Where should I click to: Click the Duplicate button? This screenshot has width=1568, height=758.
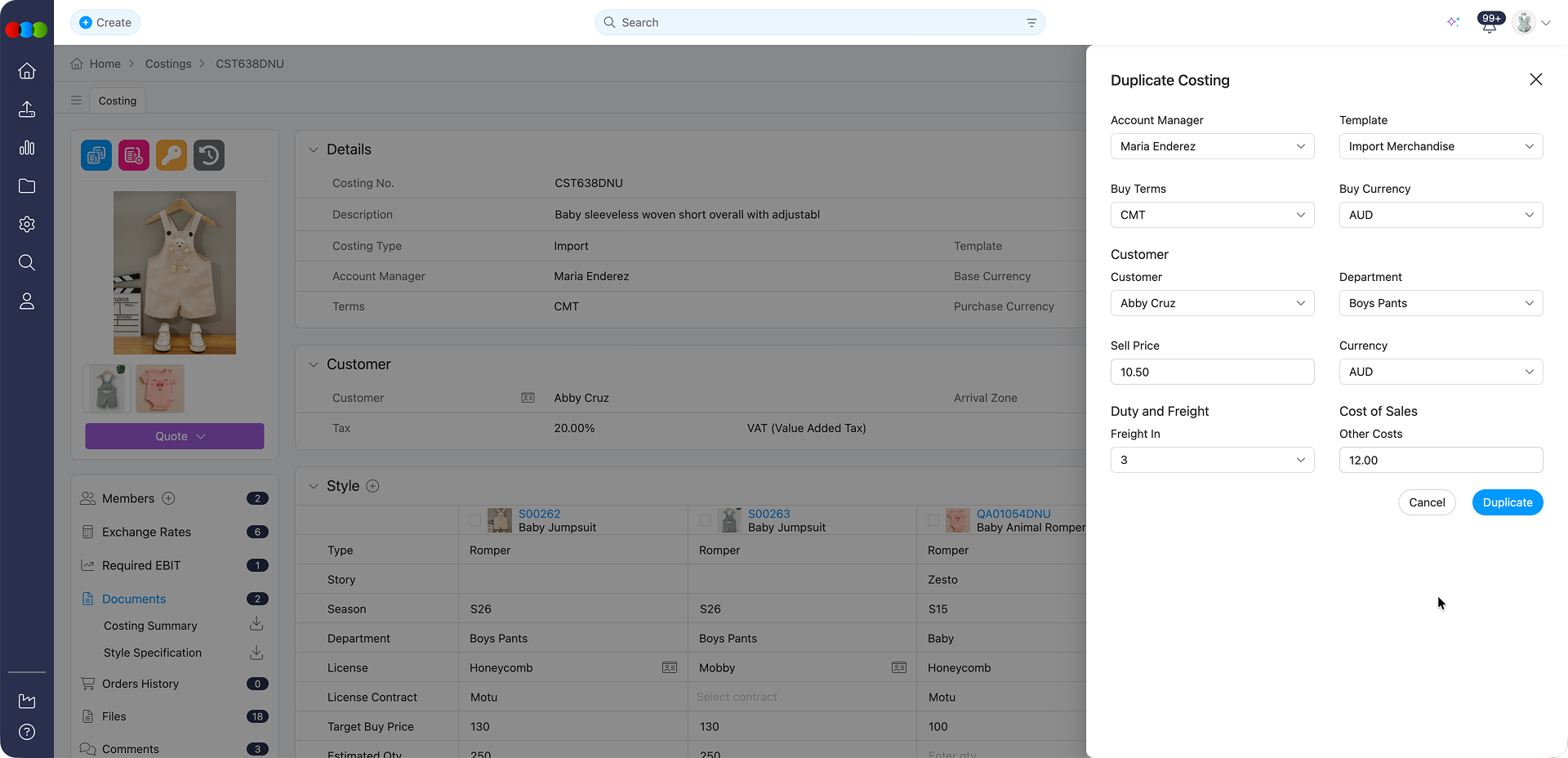coord(1507,502)
